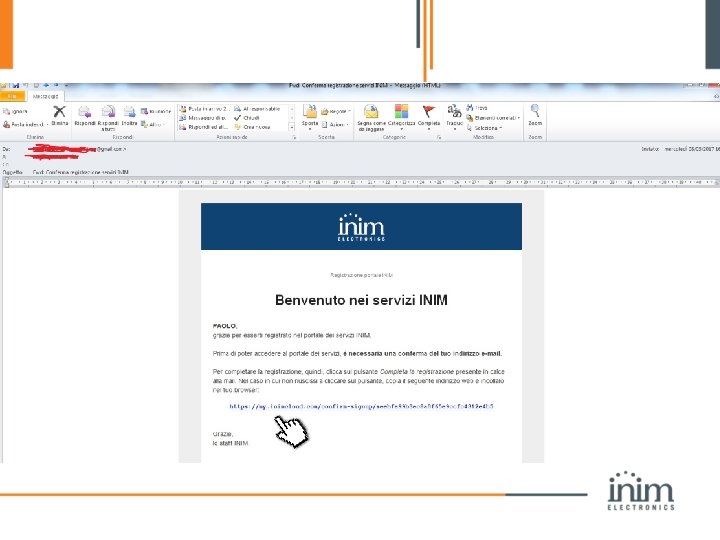Forward the message with Inoltra
The height and width of the screenshot is (540, 720).
coord(129,116)
